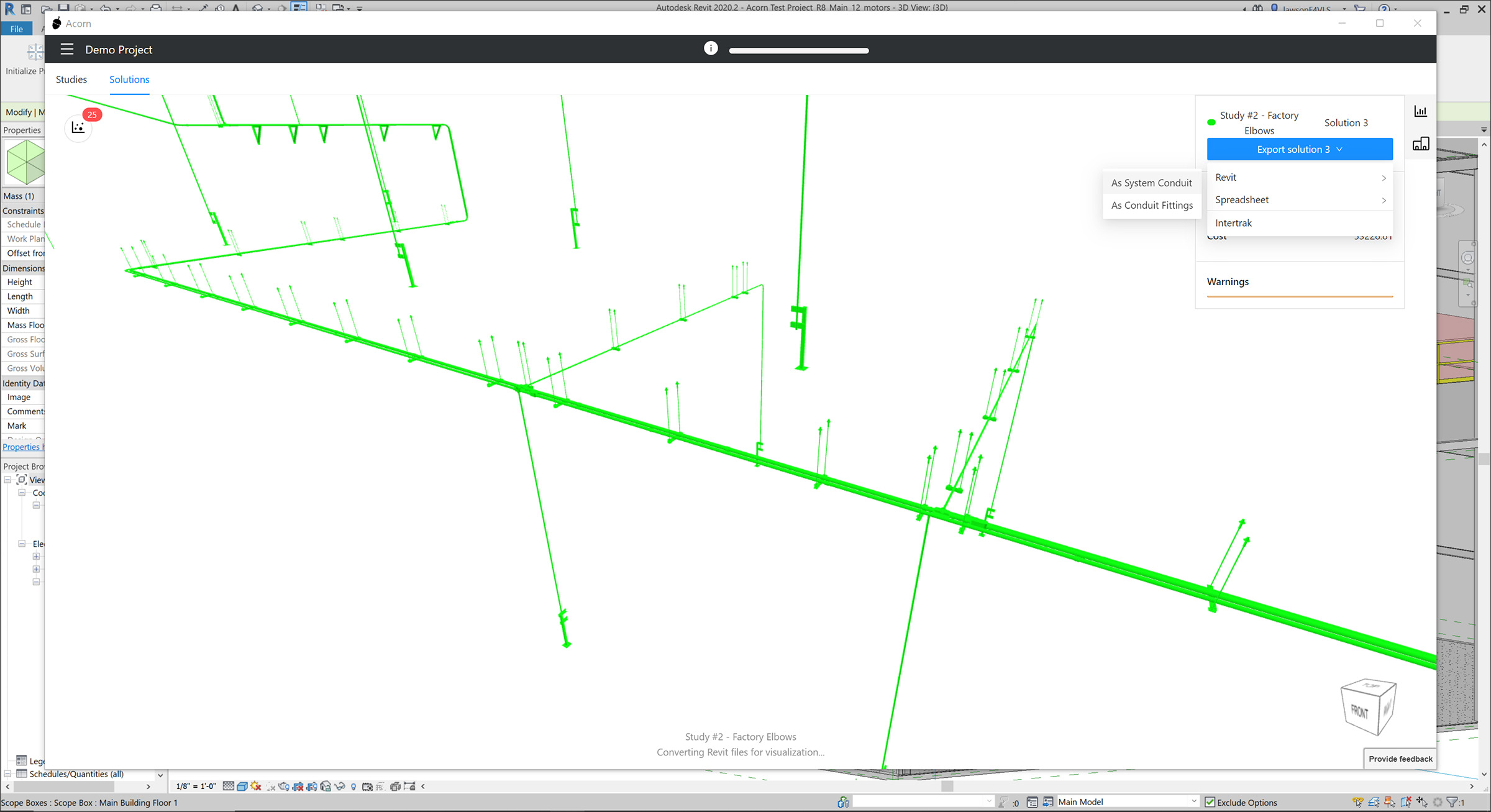
Task: Collapse Schedules/Quantities (all) tree node
Action: [7, 774]
